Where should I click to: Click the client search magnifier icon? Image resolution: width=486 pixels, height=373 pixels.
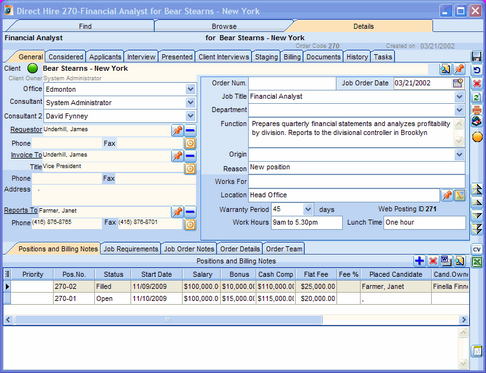point(445,69)
